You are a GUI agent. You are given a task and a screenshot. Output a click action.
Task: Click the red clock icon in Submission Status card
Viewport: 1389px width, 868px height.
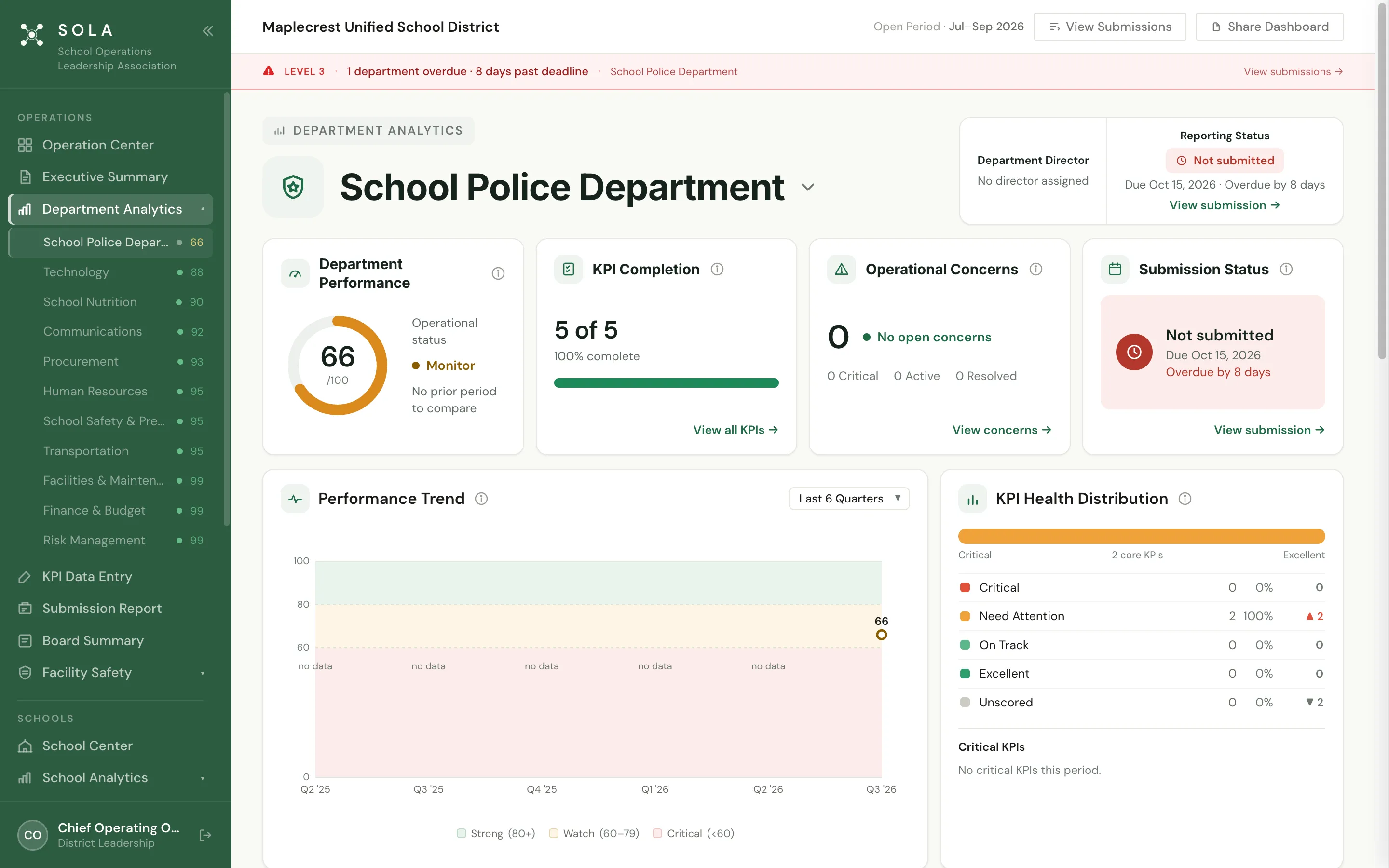1133,352
